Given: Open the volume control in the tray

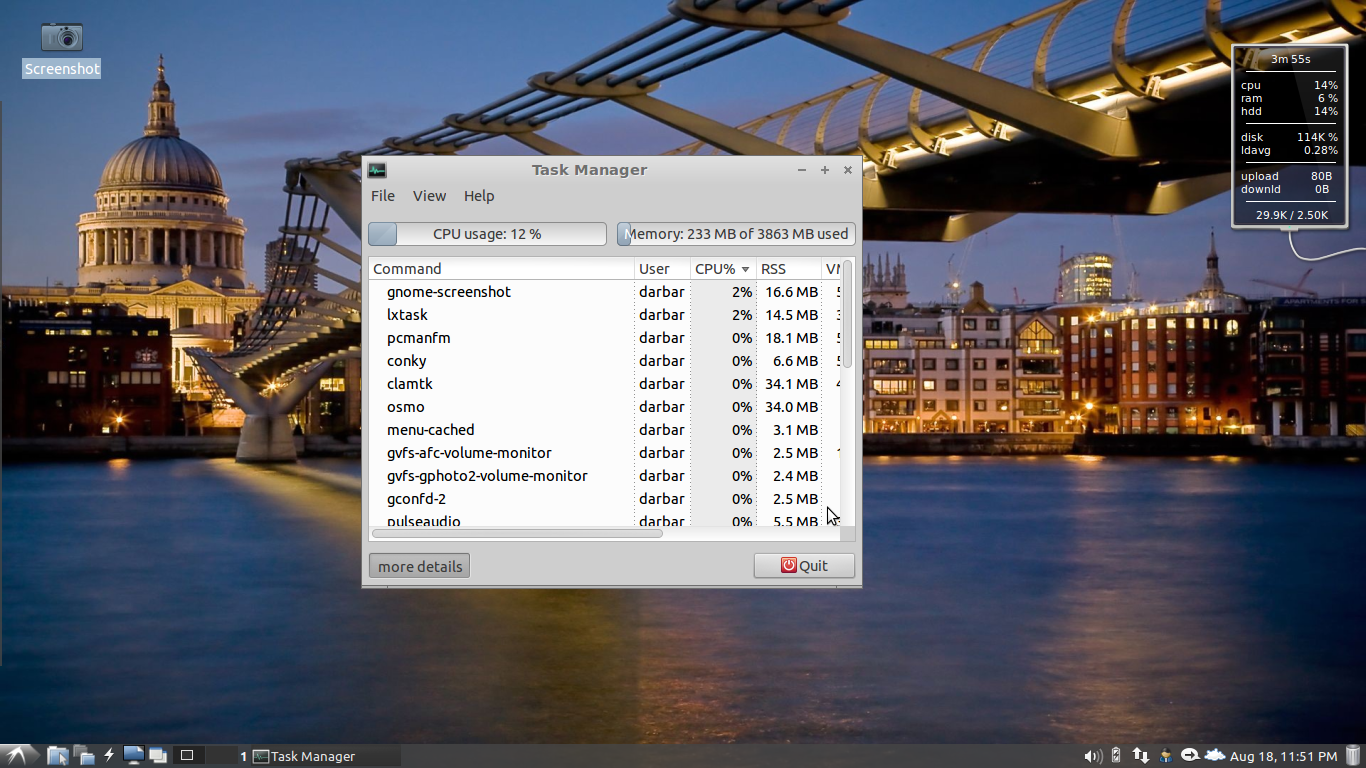Looking at the screenshot, I should (x=1093, y=756).
